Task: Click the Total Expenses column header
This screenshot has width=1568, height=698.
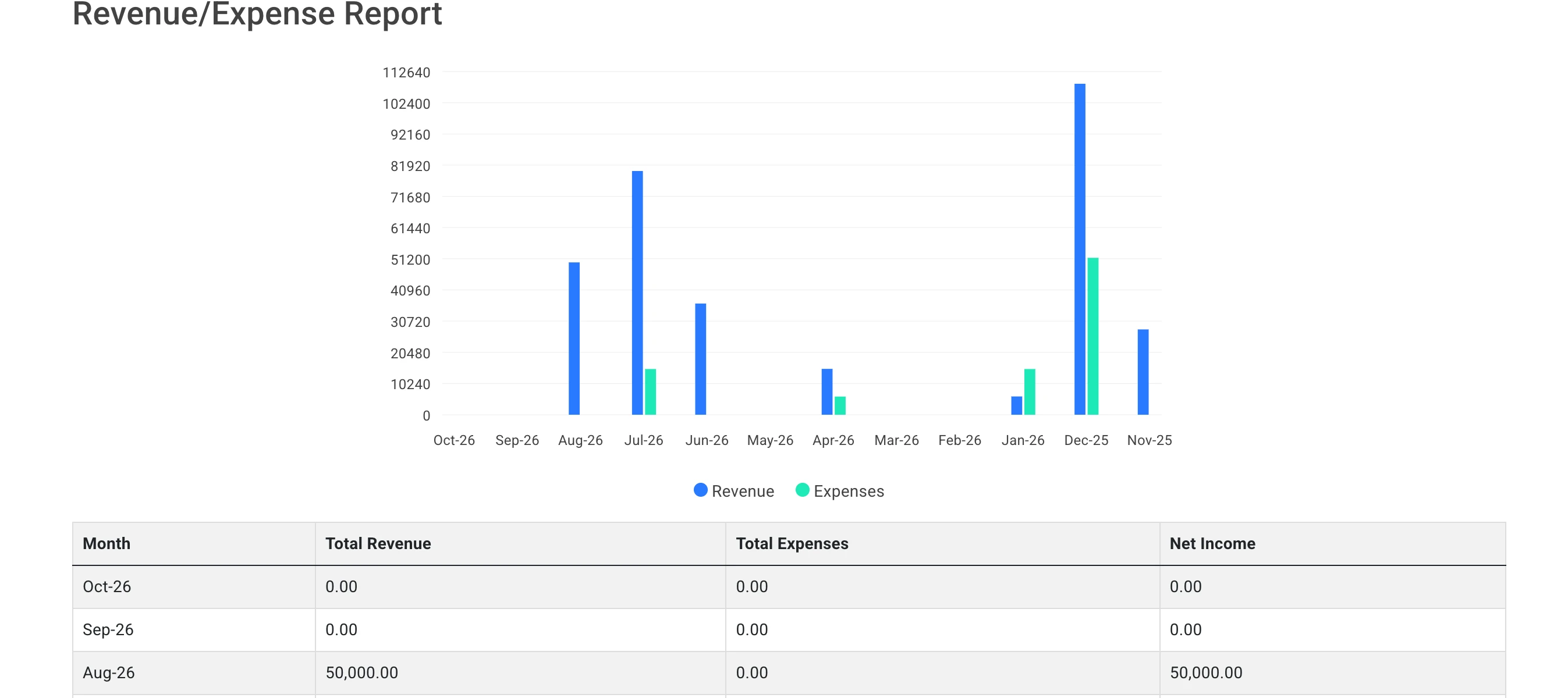Action: (x=942, y=543)
